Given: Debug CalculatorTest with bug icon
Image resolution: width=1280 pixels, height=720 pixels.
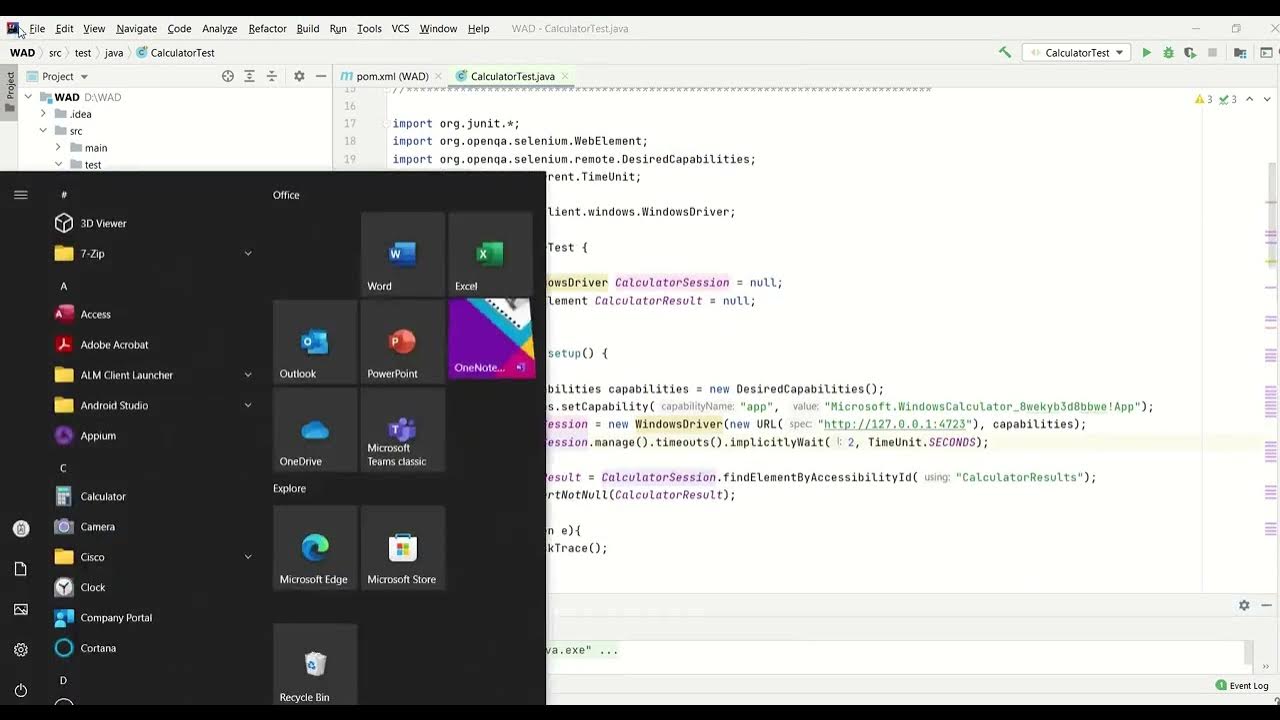Looking at the screenshot, I should (1168, 53).
